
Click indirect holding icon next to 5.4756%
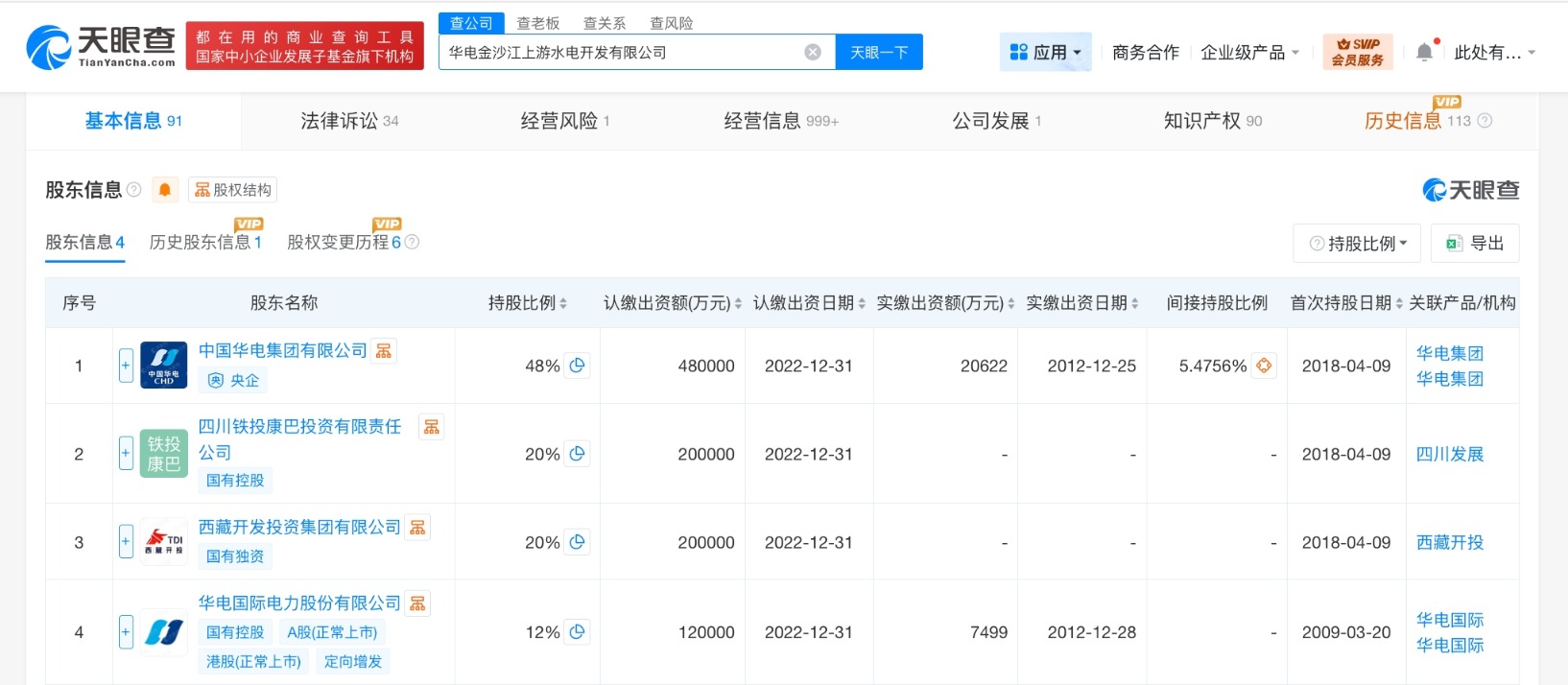1264,366
